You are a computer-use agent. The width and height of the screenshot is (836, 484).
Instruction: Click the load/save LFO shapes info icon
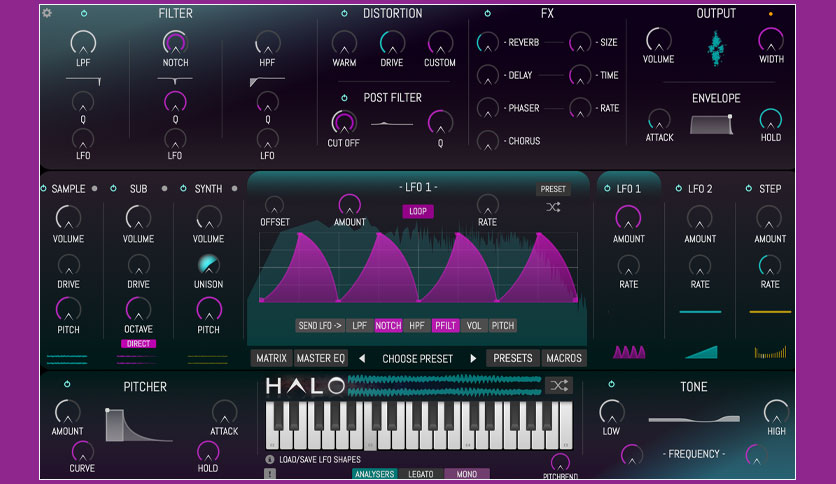(270, 459)
